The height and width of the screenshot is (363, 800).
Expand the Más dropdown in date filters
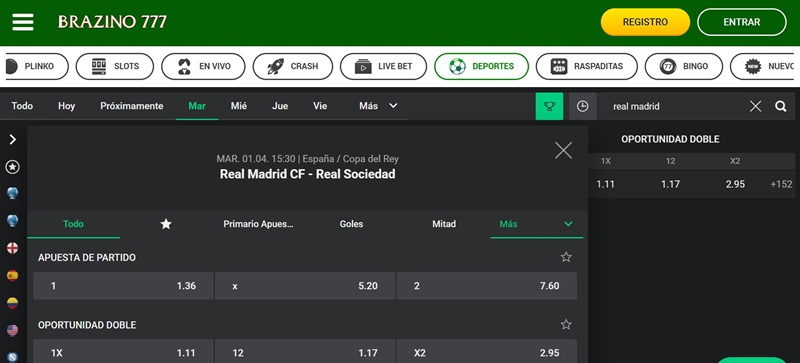[379, 106]
